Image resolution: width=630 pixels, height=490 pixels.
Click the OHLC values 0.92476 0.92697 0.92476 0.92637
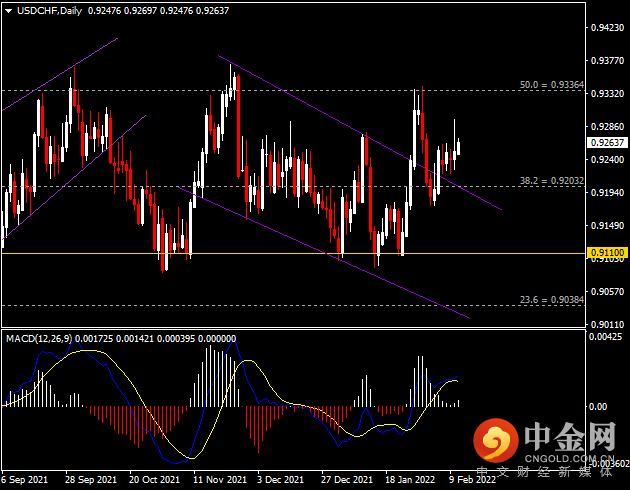coord(158,11)
